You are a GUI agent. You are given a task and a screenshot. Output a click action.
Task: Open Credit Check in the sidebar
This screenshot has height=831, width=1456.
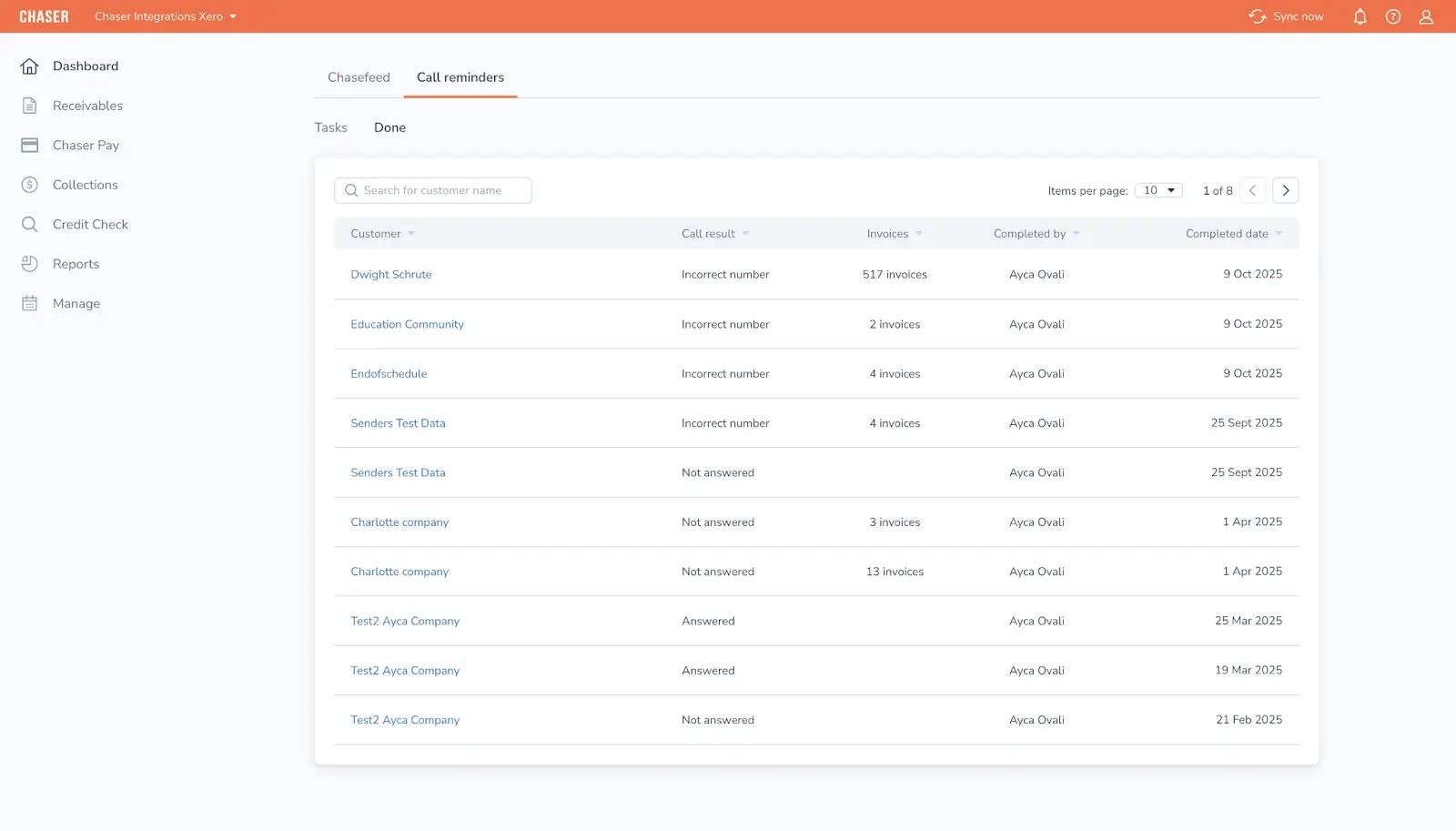tap(90, 225)
